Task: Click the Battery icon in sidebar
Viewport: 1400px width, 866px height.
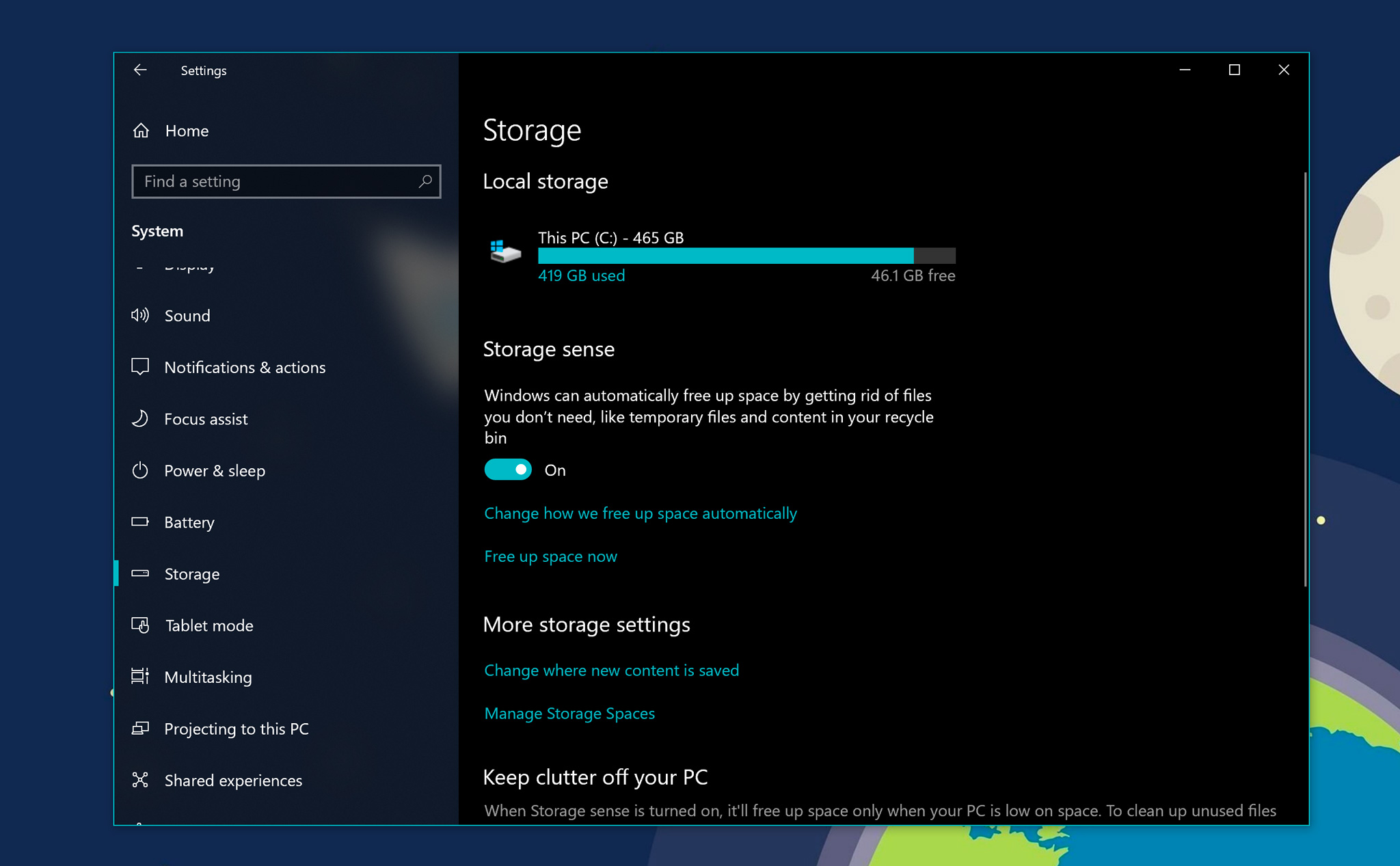Action: click(x=140, y=522)
